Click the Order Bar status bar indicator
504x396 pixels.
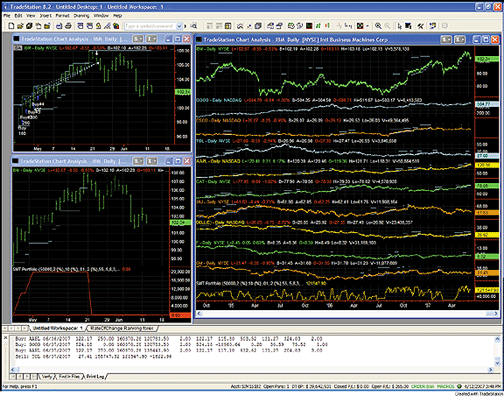[x=422, y=386]
